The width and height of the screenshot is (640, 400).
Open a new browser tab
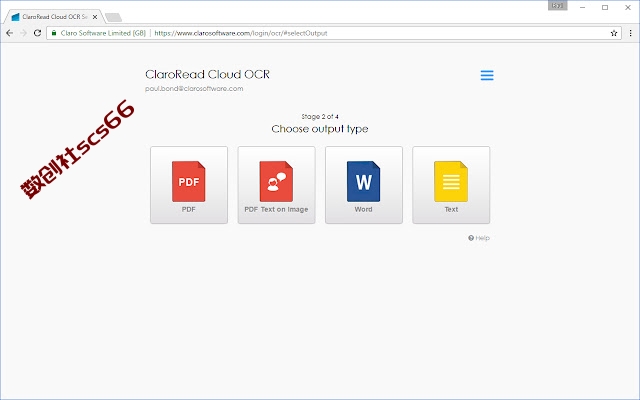pos(113,17)
